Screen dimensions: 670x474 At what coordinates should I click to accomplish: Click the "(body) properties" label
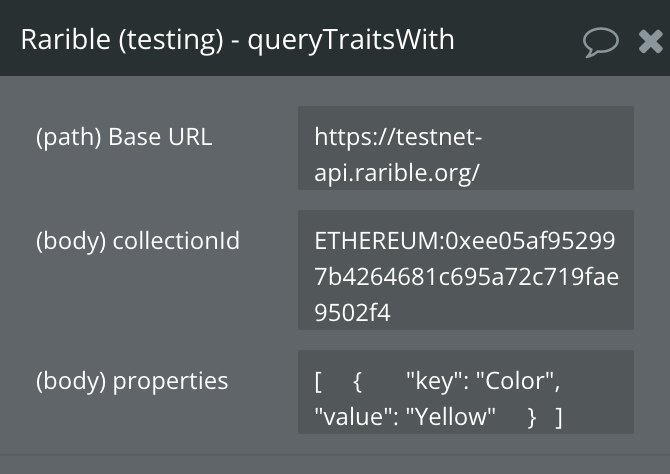tap(132, 381)
